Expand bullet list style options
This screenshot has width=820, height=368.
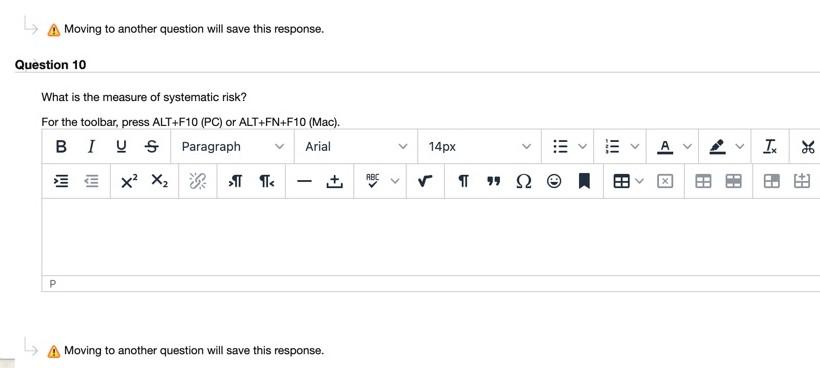pos(582,147)
